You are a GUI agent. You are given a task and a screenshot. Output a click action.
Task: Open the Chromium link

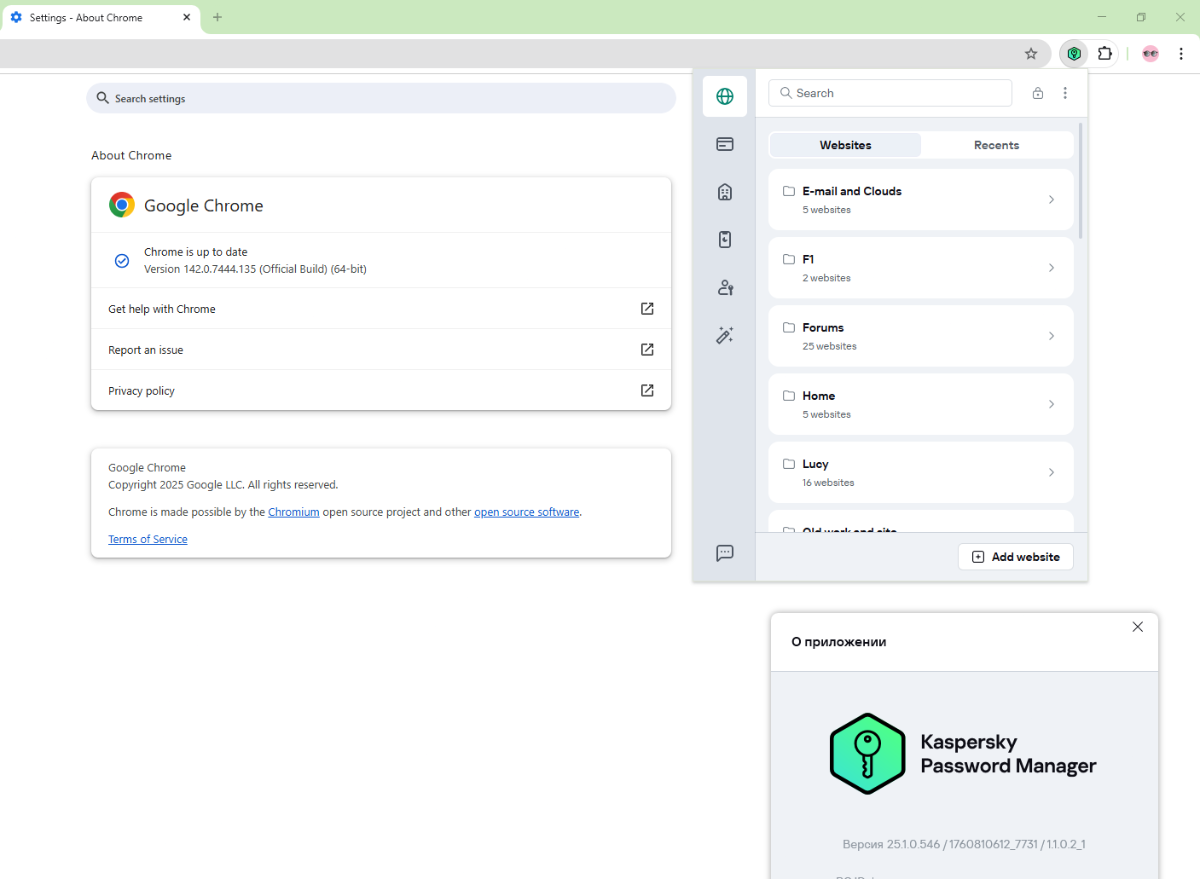pyautogui.click(x=293, y=512)
